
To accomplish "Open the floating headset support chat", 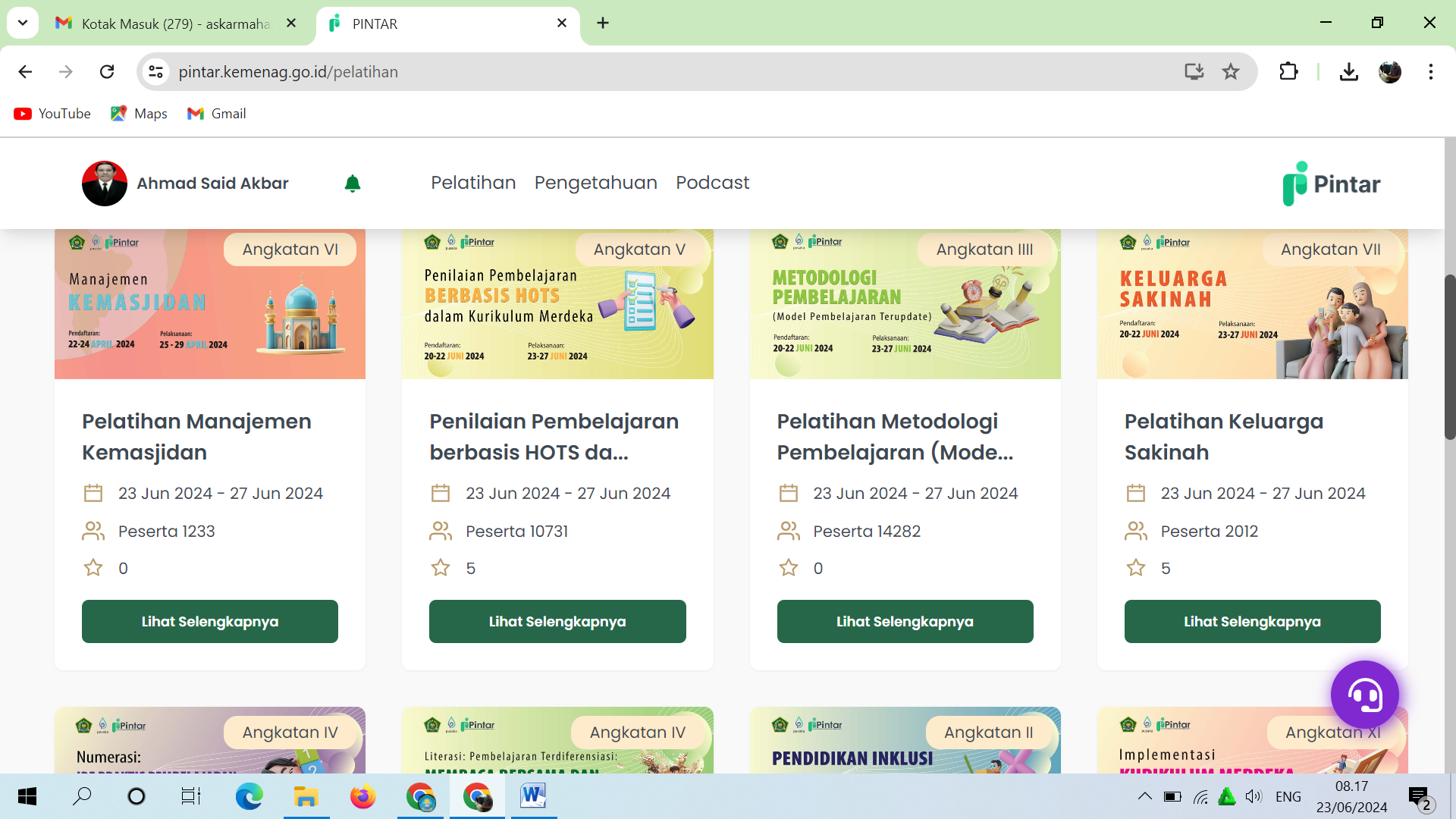I will point(1364,694).
